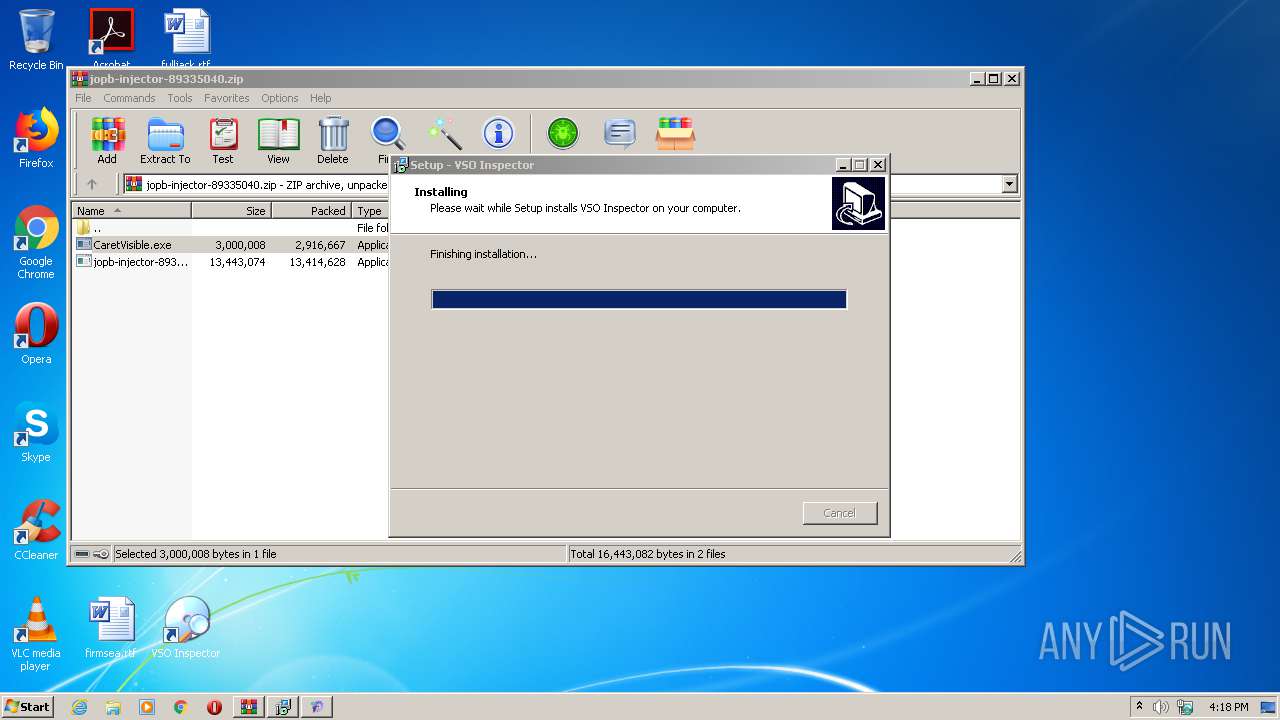Click the Start button
The height and width of the screenshot is (720, 1280).
pyautogui.click(x=27, y=707)
